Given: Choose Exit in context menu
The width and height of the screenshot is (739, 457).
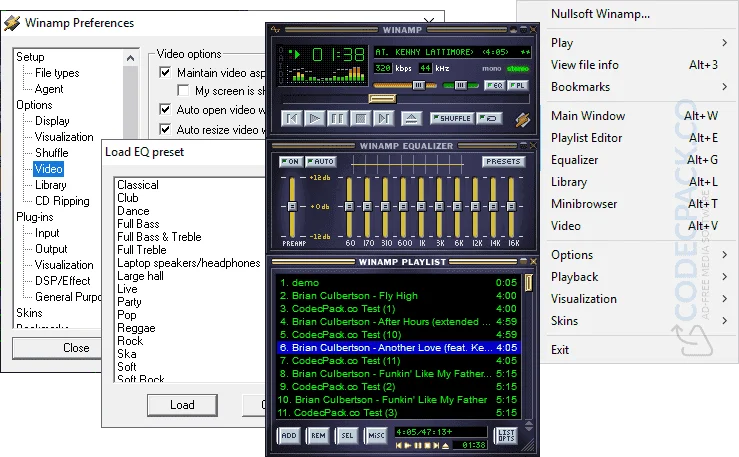Looking at the screenshot, I should (x=639, y=350).
